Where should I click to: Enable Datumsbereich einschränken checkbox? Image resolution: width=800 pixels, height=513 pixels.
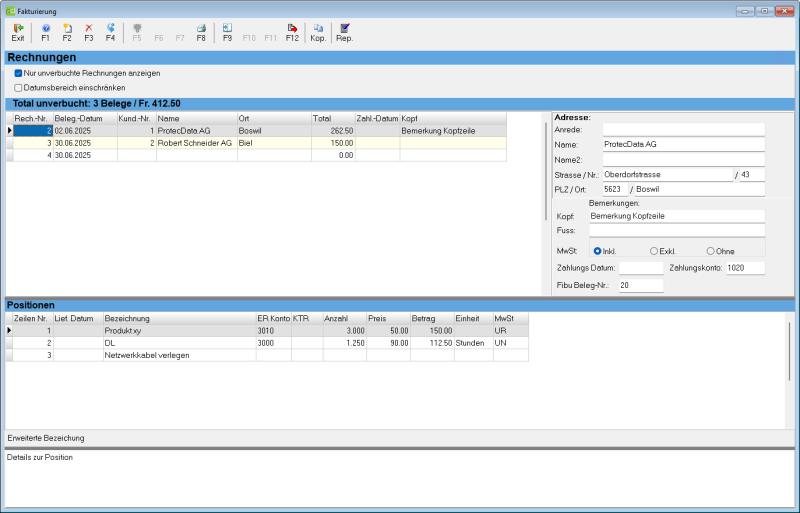(18, 88)
